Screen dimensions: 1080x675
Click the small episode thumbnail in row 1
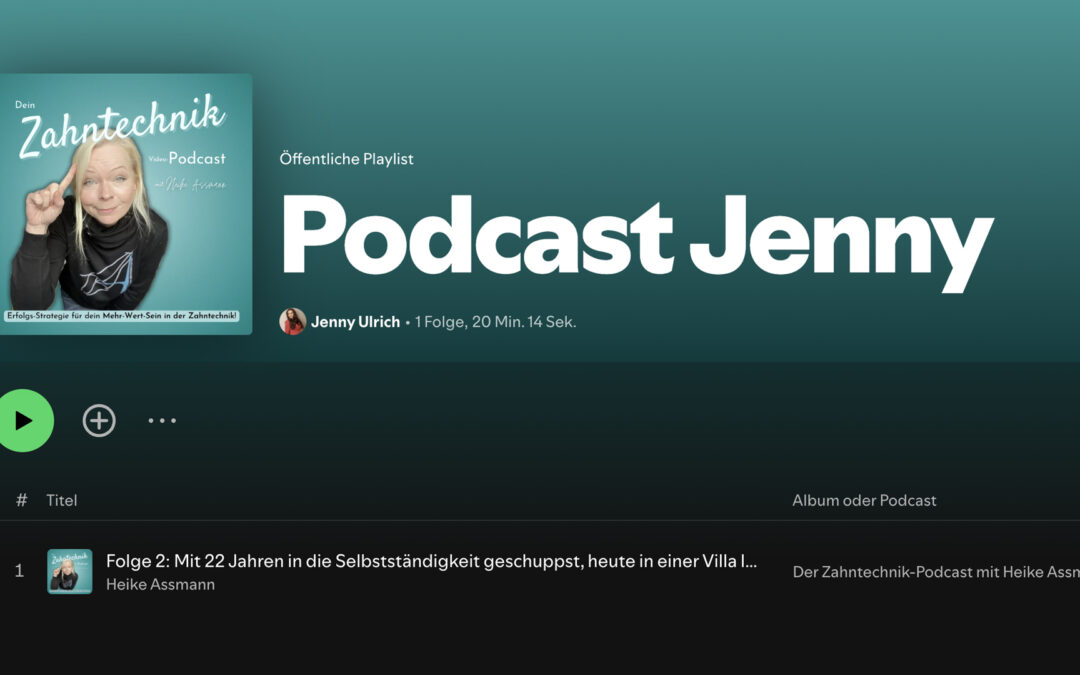click(70, 572)
